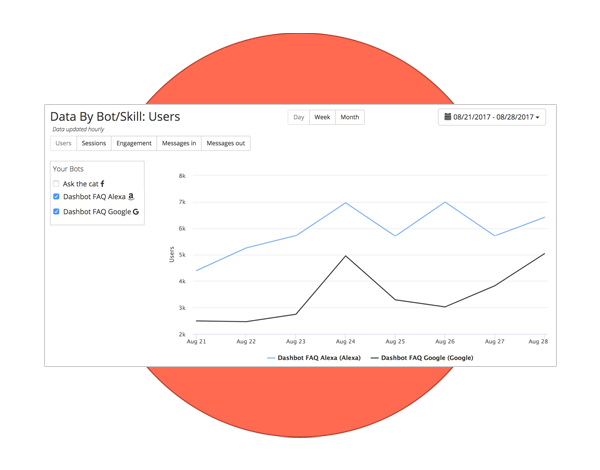Switch to Month view

tap(350, 117)
